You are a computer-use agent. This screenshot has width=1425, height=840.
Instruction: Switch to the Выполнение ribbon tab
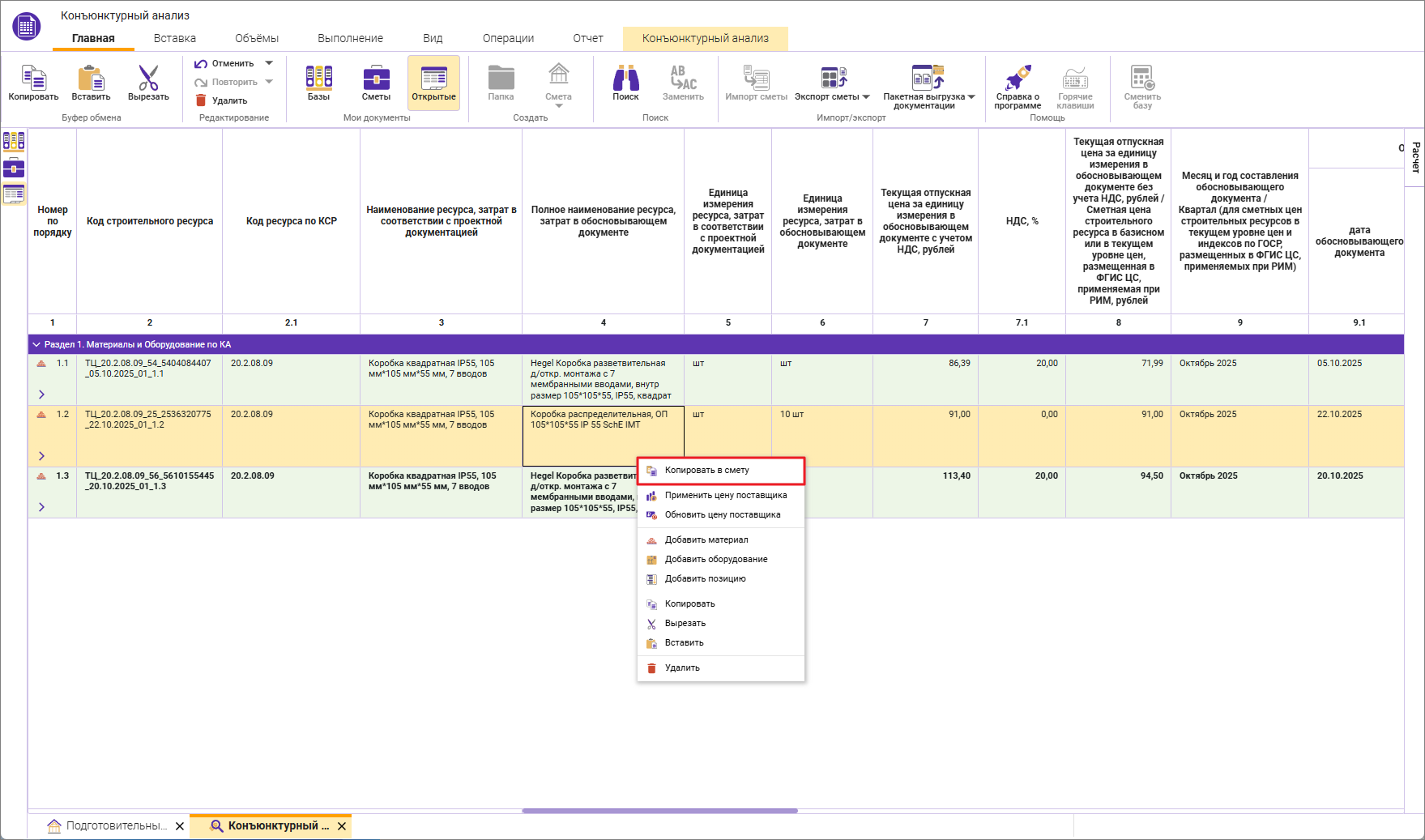350,38
